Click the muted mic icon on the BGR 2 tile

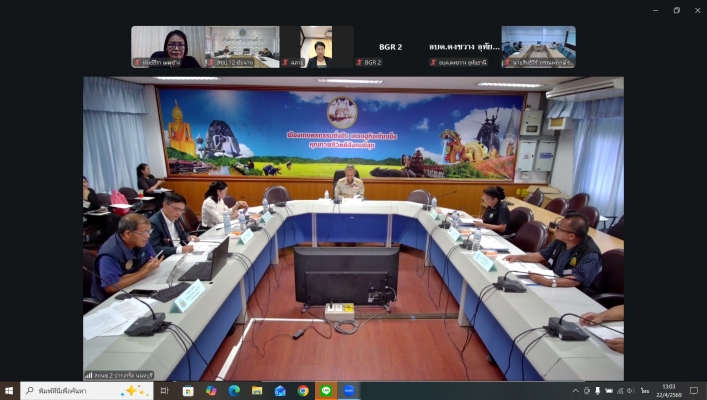pyautogui.click(x=359, y=62)
